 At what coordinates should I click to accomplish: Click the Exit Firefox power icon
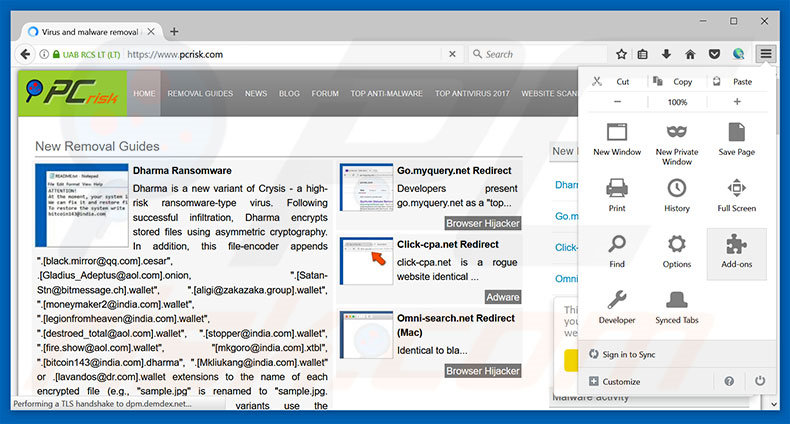coord(760,381)
